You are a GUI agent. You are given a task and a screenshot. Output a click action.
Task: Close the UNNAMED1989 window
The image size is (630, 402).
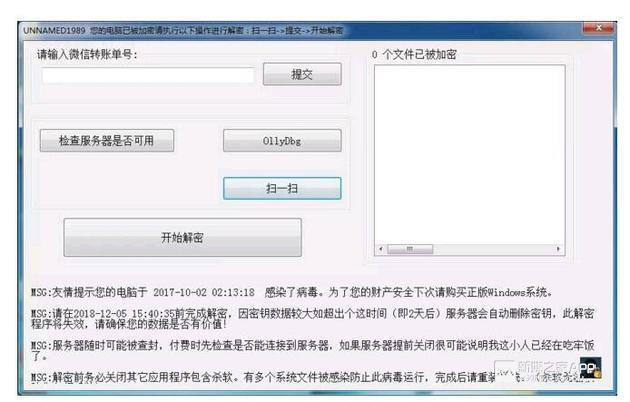(x=598, y=28)
